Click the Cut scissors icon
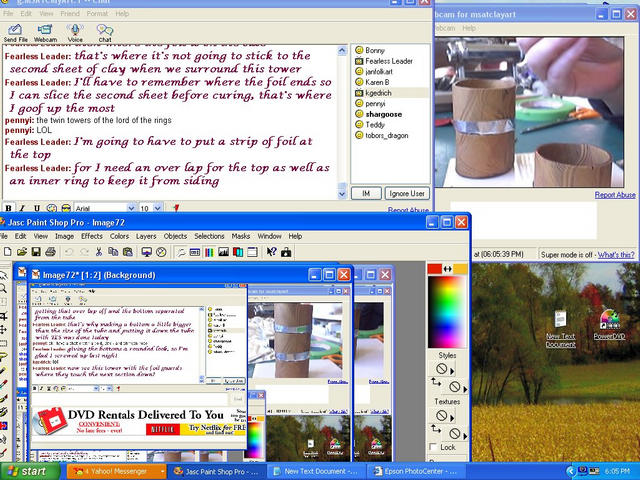 coord(98,252)
